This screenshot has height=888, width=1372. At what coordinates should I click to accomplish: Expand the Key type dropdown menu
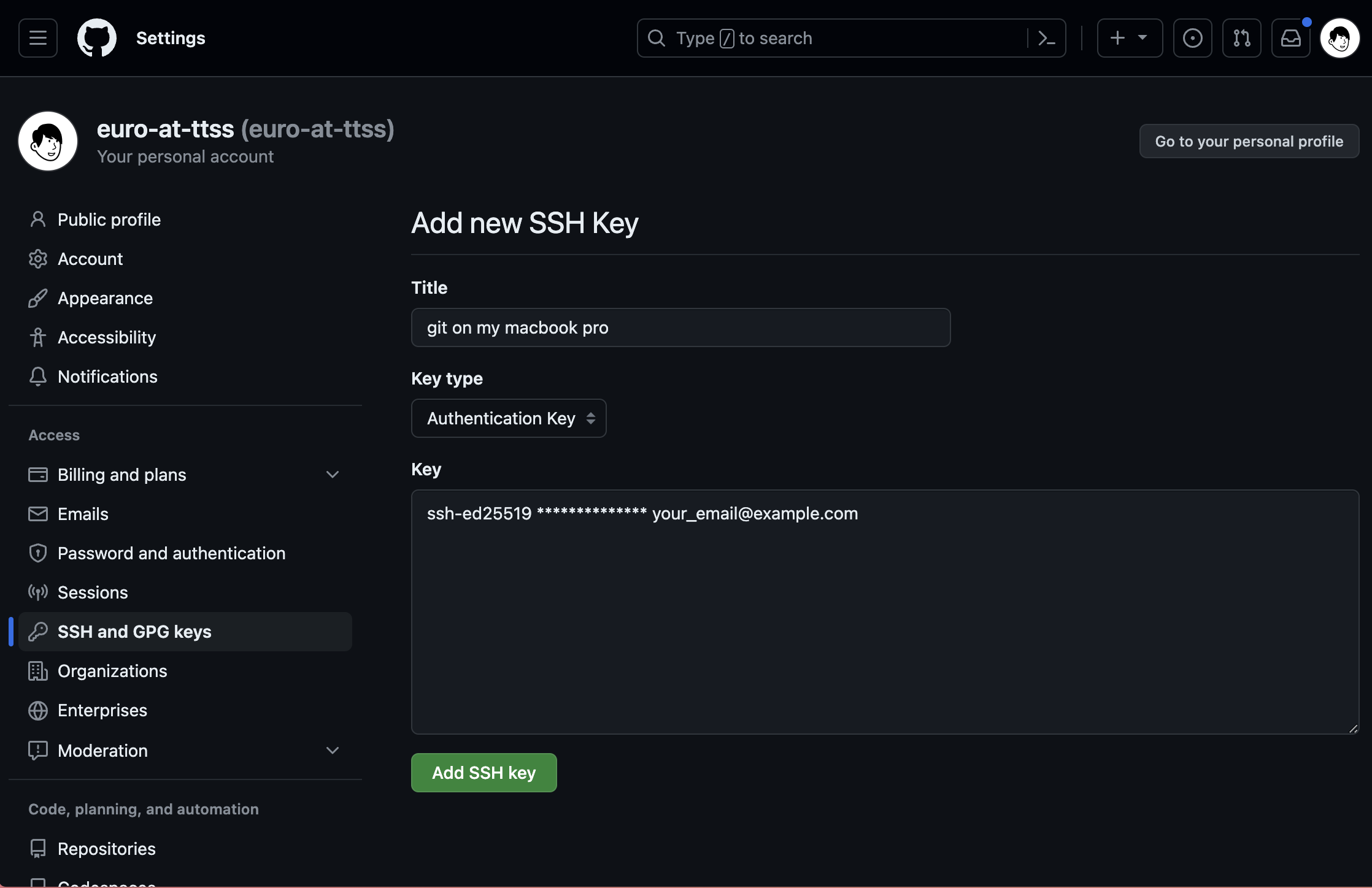(x=508, y=418)
